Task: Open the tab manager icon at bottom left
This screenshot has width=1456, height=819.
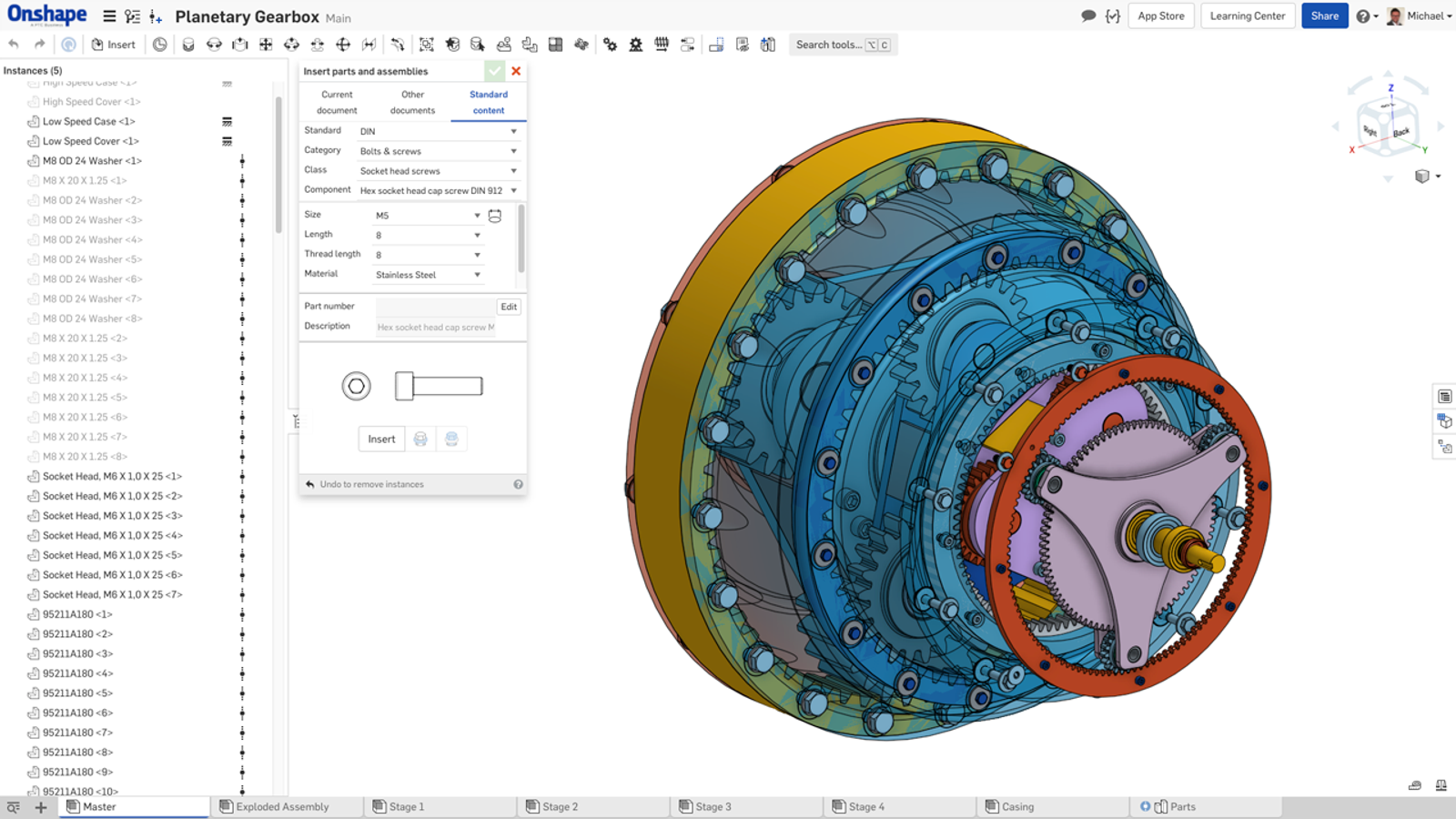Action: pyautogui.click(x=14, y=807)
